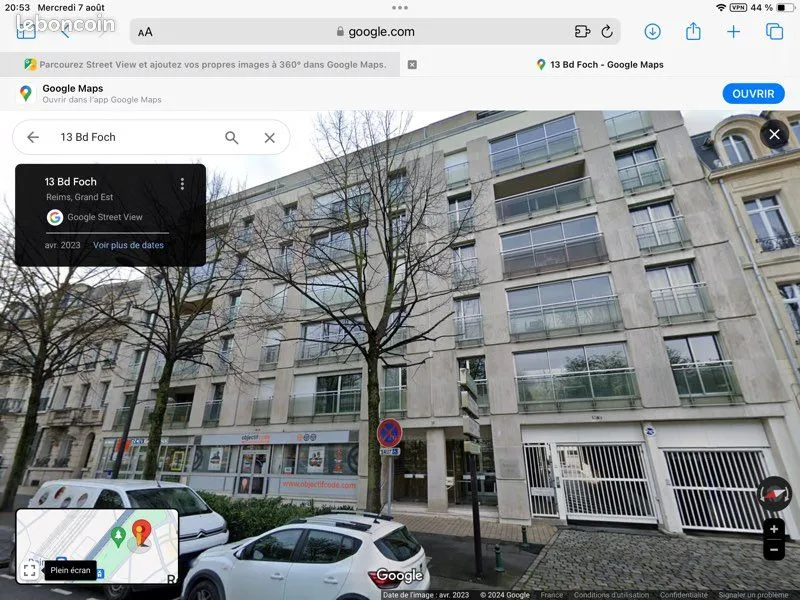The width and height of the screenshot is (800, 600).
Task: Click the red location pin on the minimap
Action: coord(141,533)
